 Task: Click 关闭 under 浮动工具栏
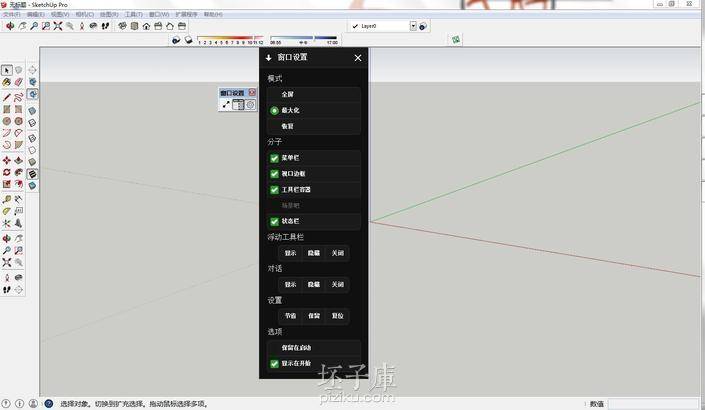click(338, 253)
